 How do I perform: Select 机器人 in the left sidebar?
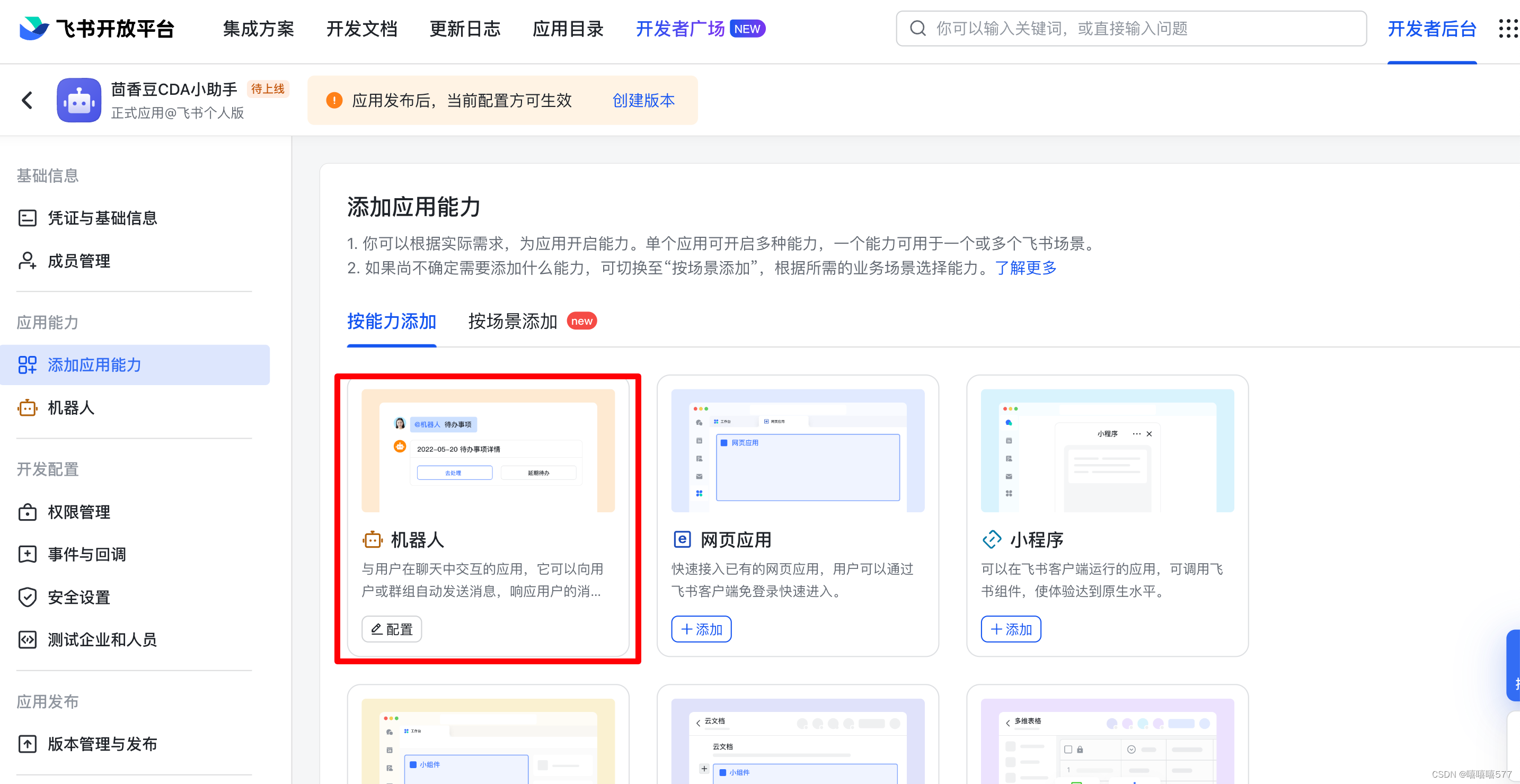[71, 408]
